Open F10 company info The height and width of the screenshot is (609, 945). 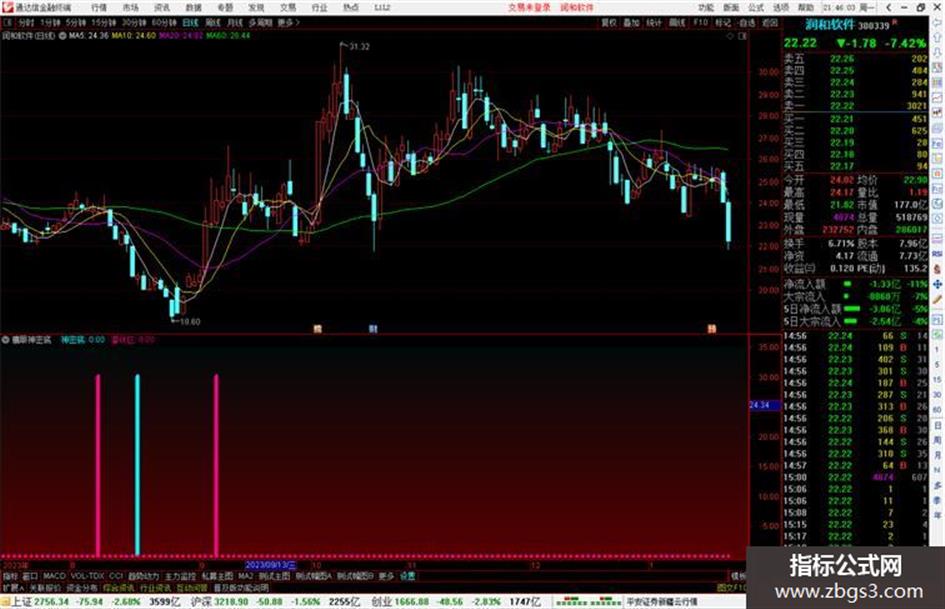coord(700,22)
